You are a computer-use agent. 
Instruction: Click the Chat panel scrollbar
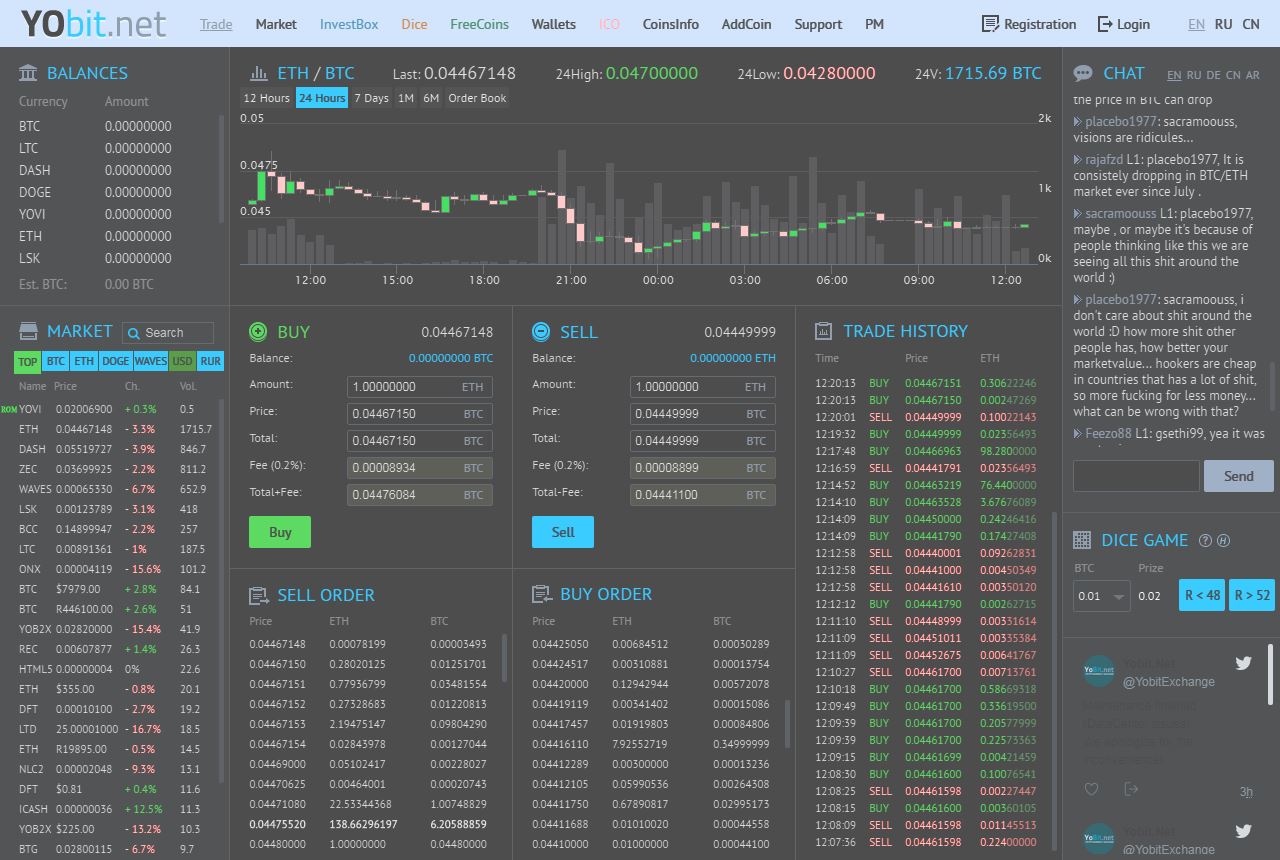click(x=1273, y=385)
